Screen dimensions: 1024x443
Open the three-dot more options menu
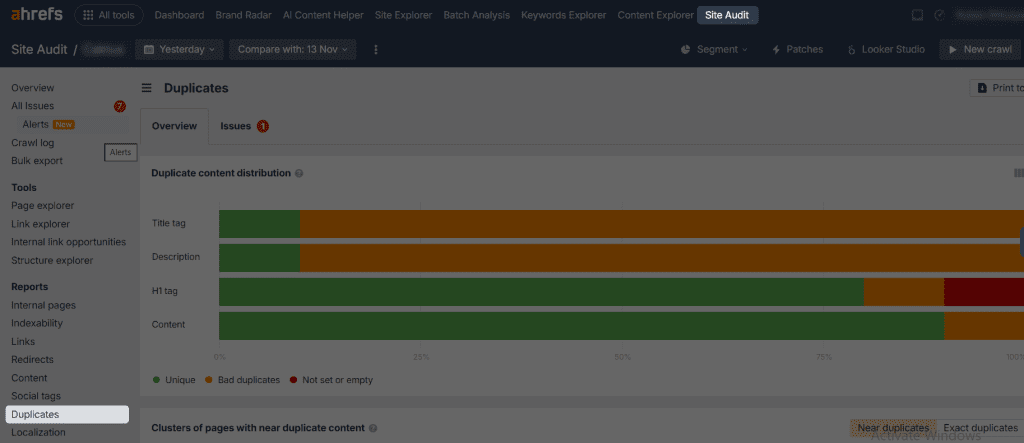(376, 50)
